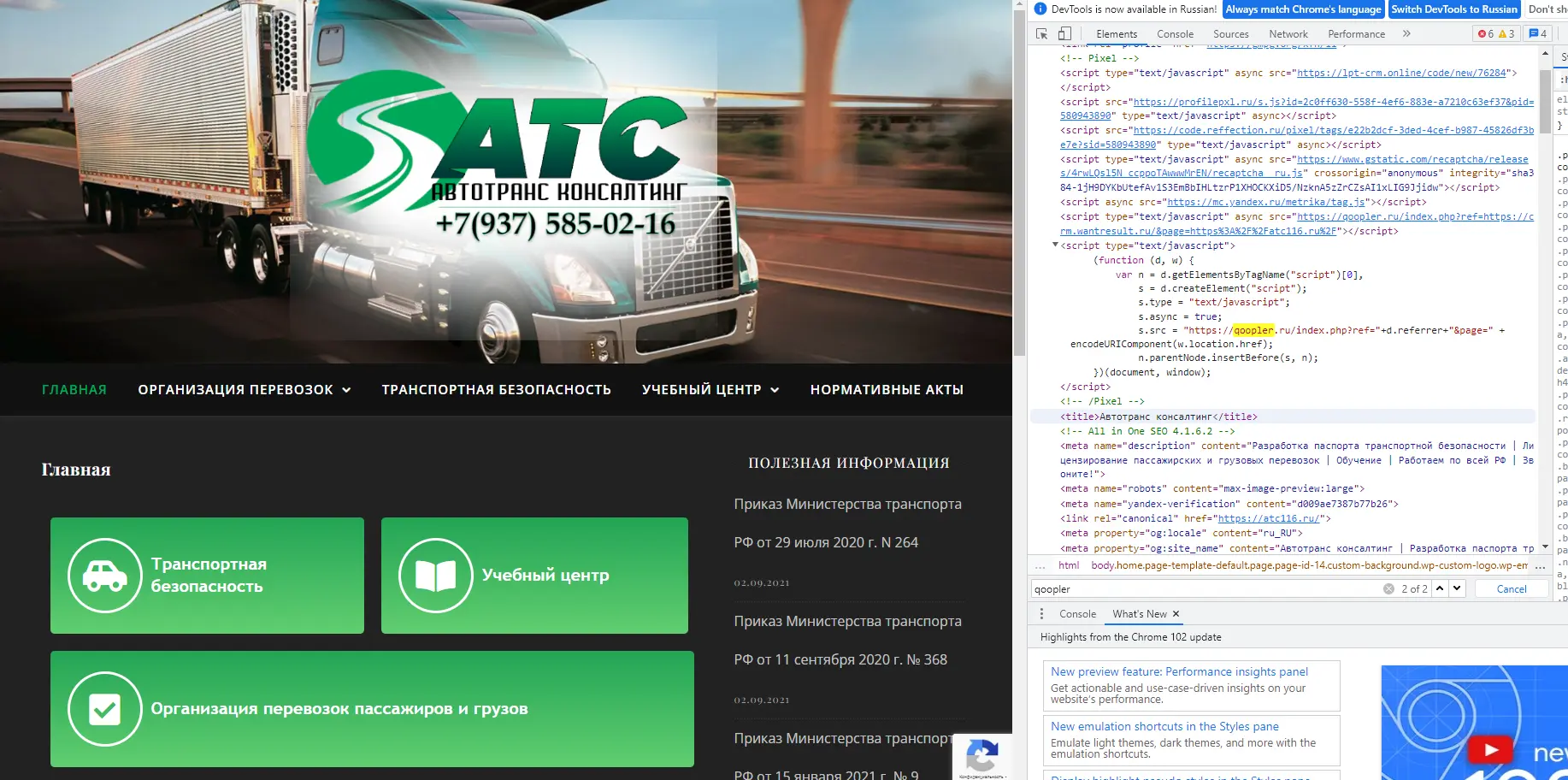Open НОРМАТИВНЫЕ АКТЫ menu item
This screenshot has width=1568, height=780.
[887, 390]
